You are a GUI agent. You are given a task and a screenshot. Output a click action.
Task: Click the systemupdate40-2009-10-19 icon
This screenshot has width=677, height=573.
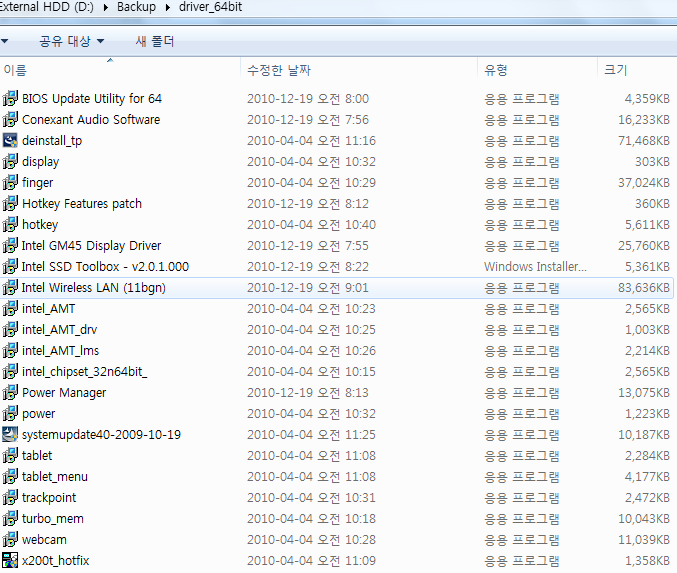(10, 434)
